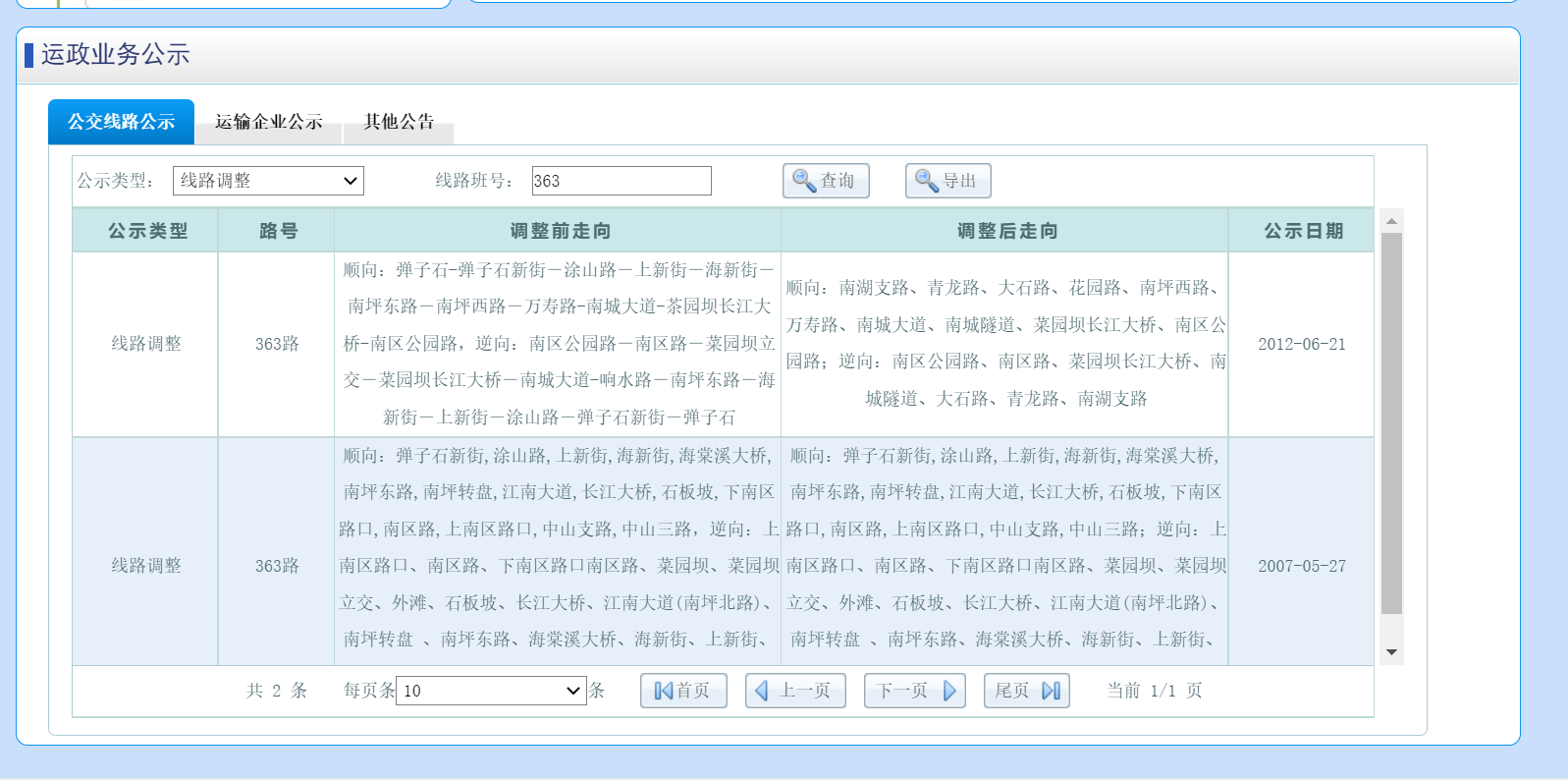Click the first-page arrow icon beside 首页
This screenshot has height=781, width=1568.
pyautogui.click(x=664, y=691)
